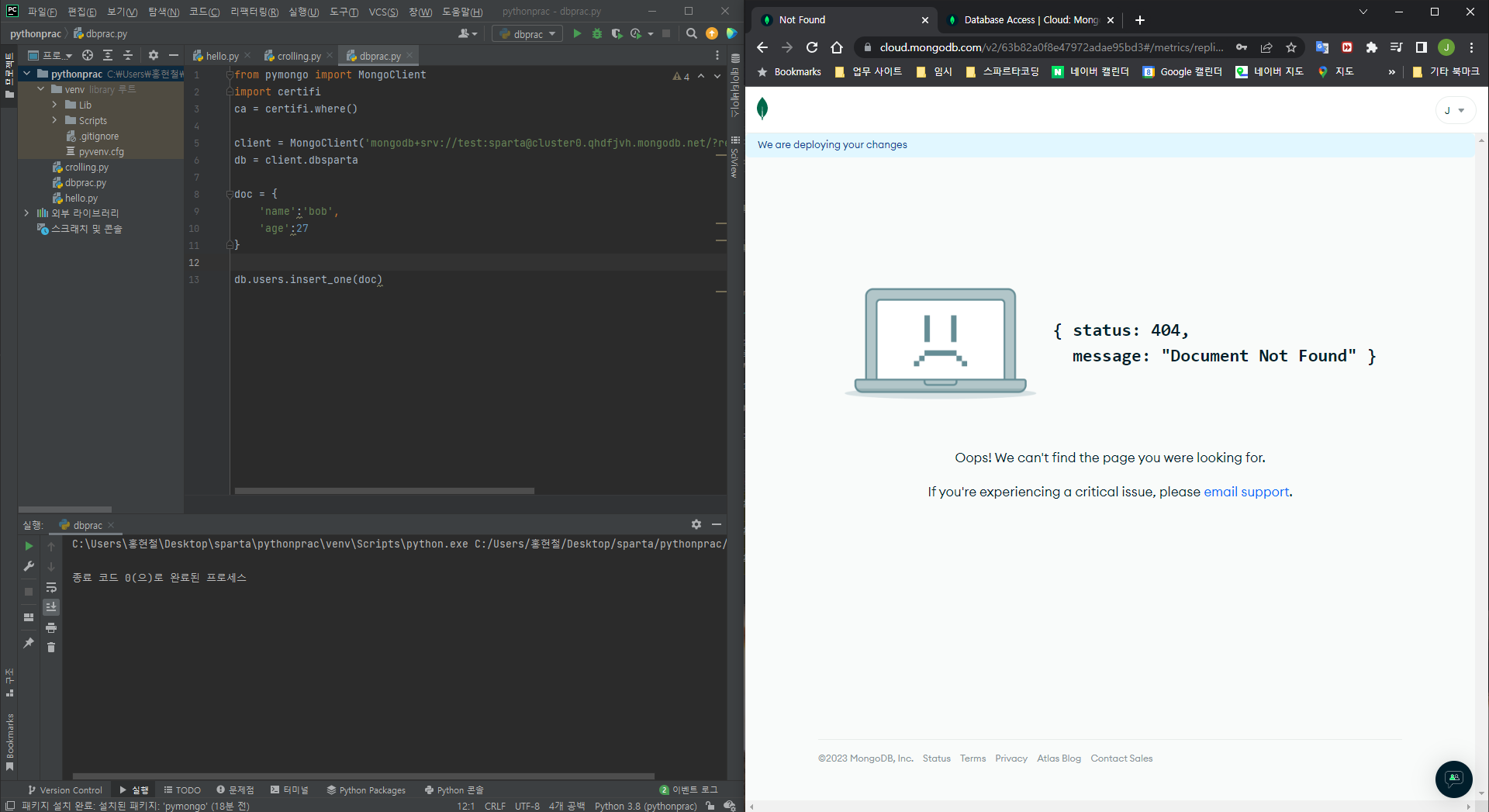Rerun dbprac in the Run panel

click(x=29, y=546)
